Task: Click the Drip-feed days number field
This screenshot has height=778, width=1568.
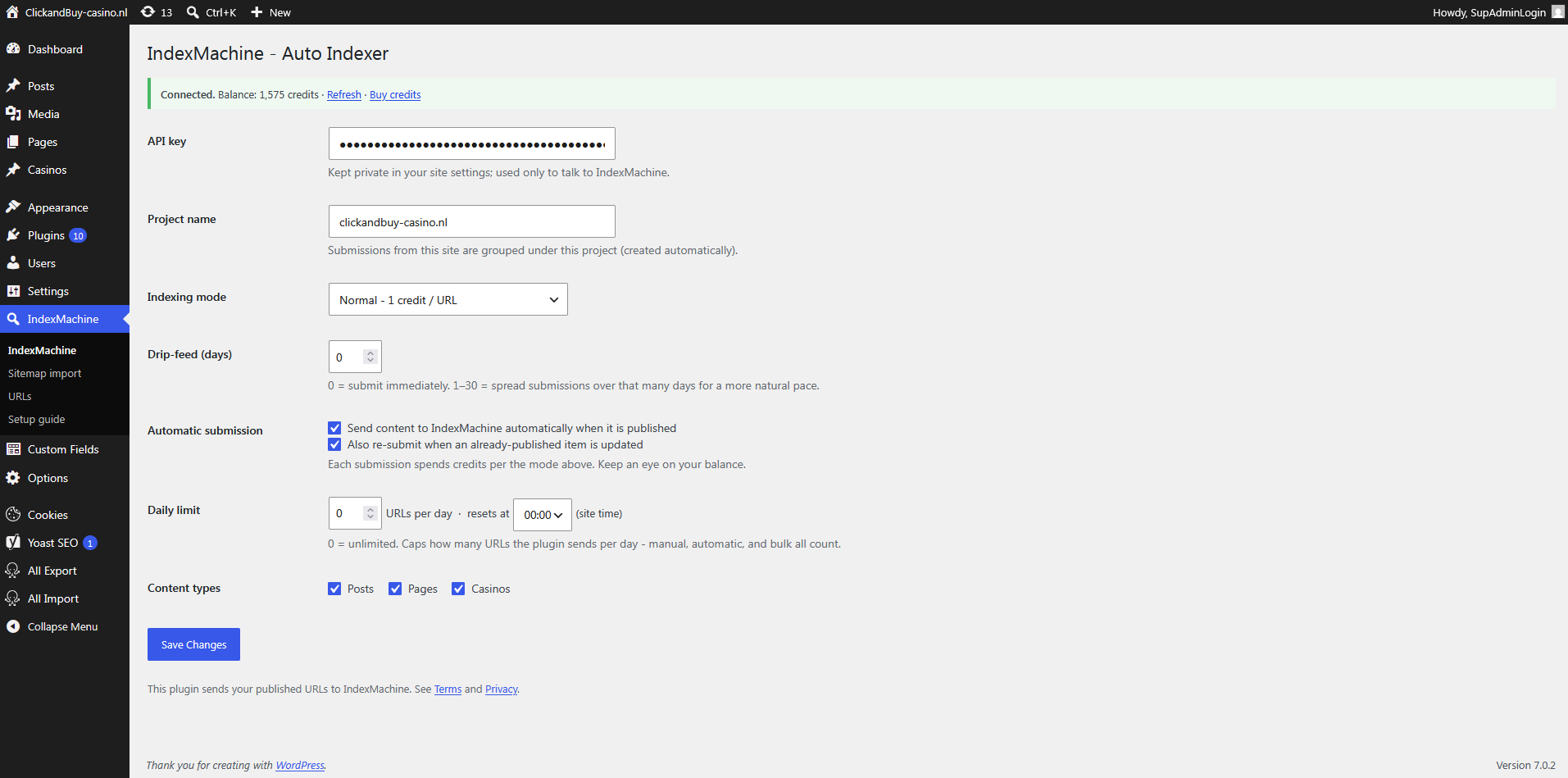Action: click(x=355, y=357)
